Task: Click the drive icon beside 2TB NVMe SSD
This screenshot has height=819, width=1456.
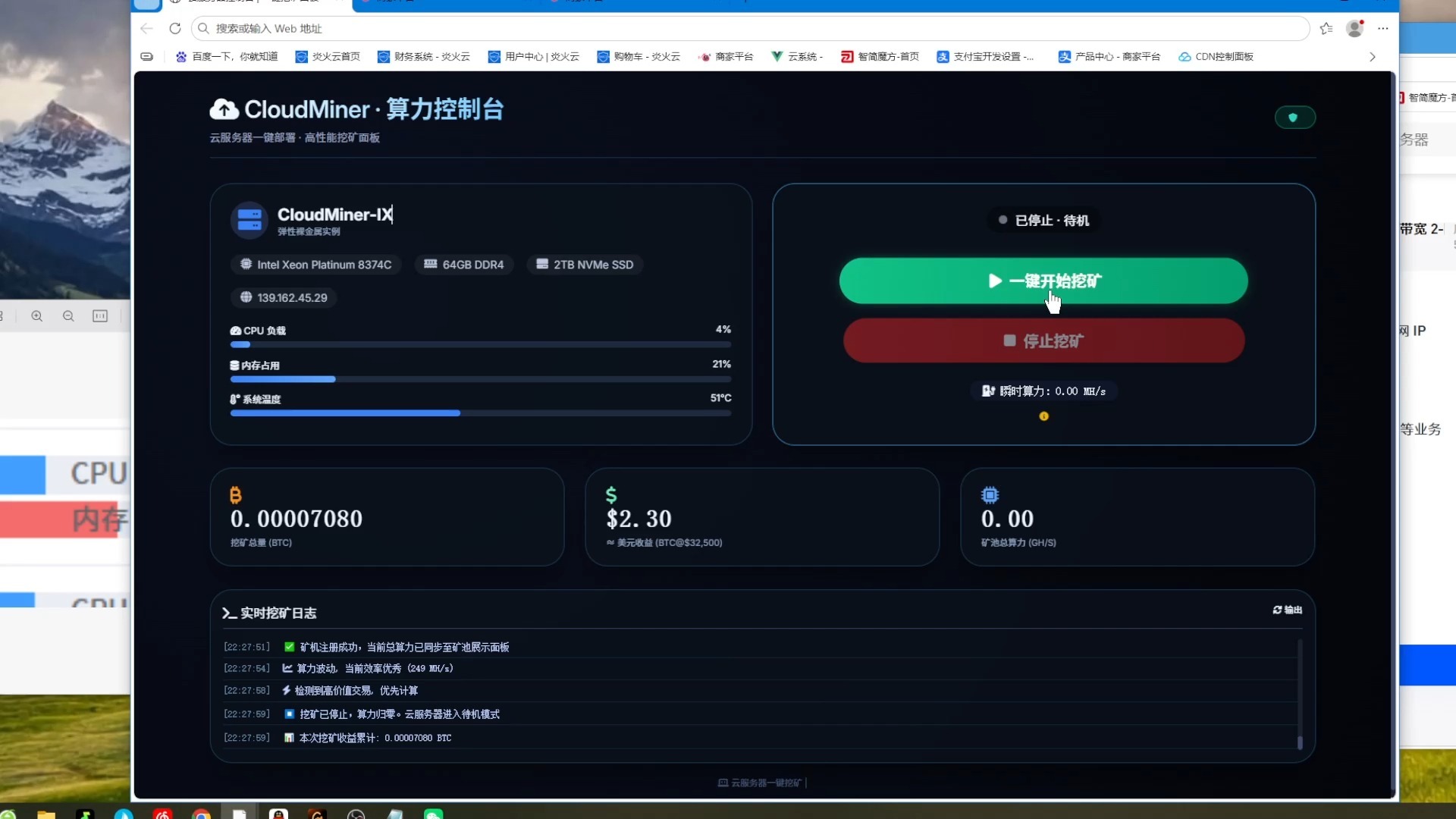Action: click(542, 264)
